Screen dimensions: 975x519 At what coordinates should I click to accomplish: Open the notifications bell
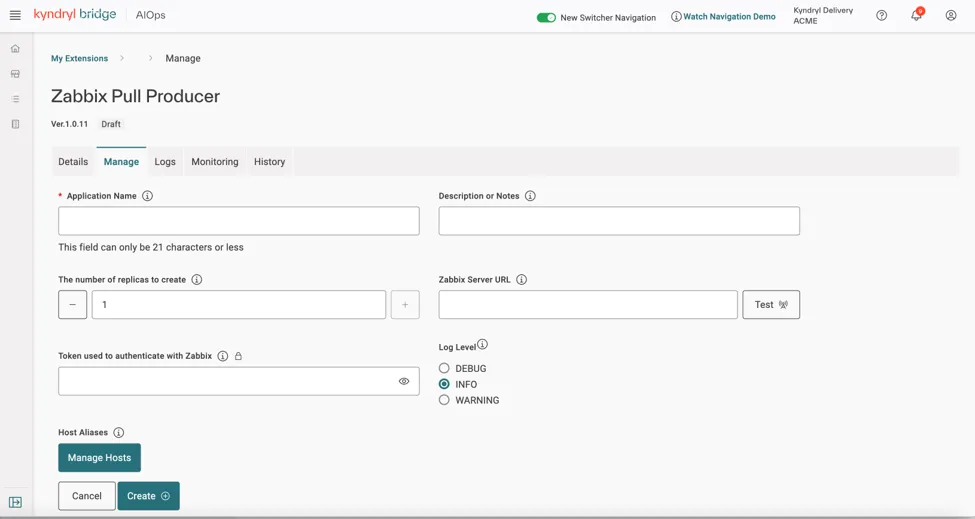pos(917,16)
